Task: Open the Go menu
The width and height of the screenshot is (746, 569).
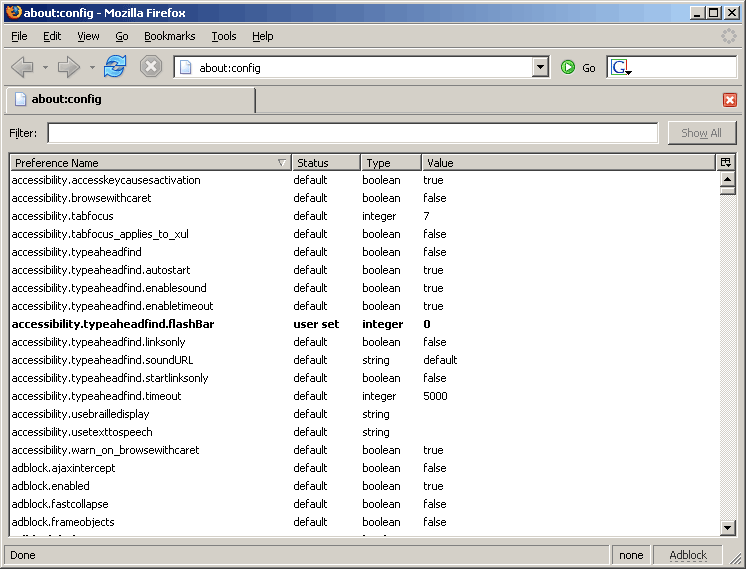Action: 122,36
